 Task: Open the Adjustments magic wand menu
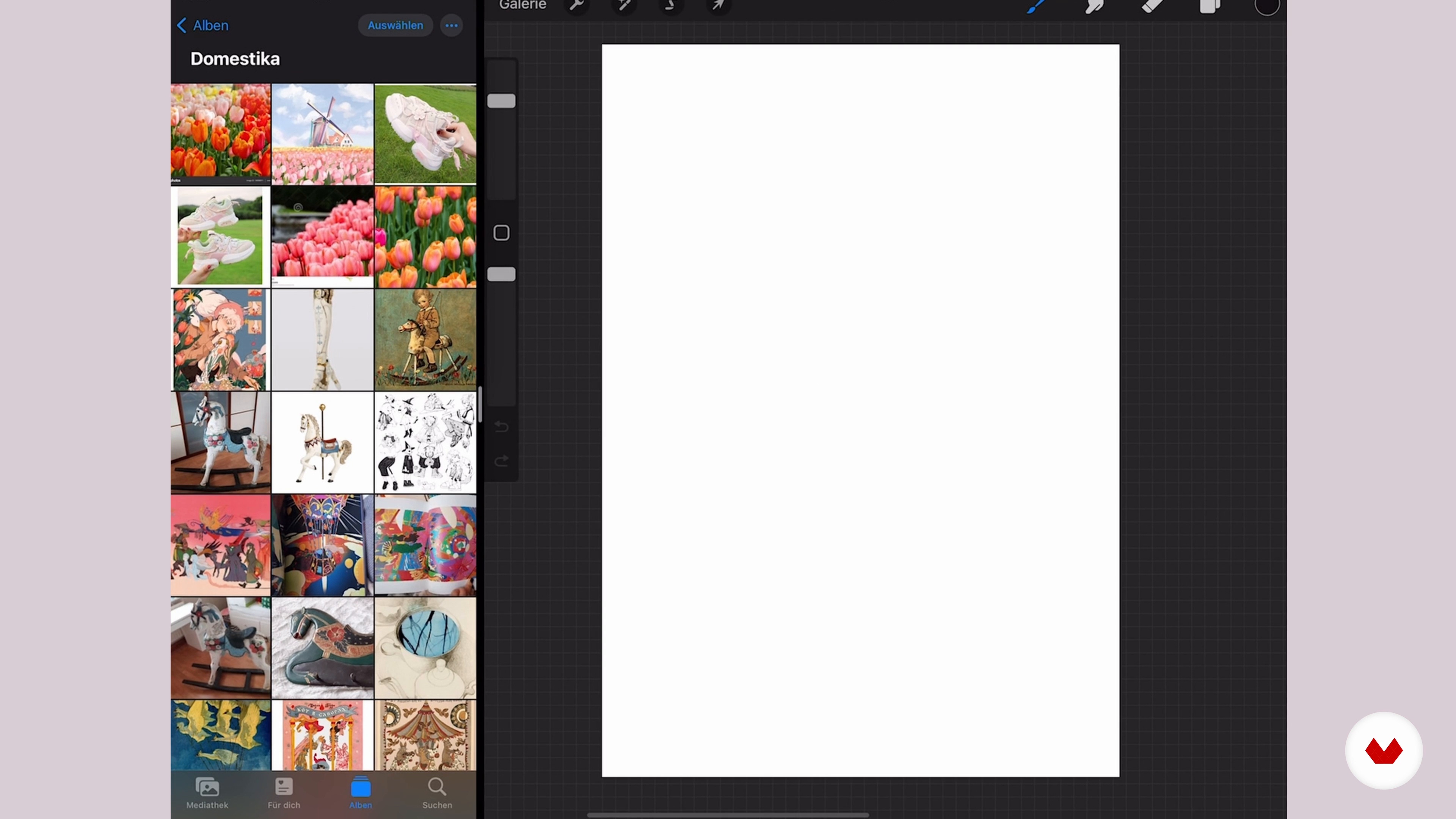pos(624,6)
